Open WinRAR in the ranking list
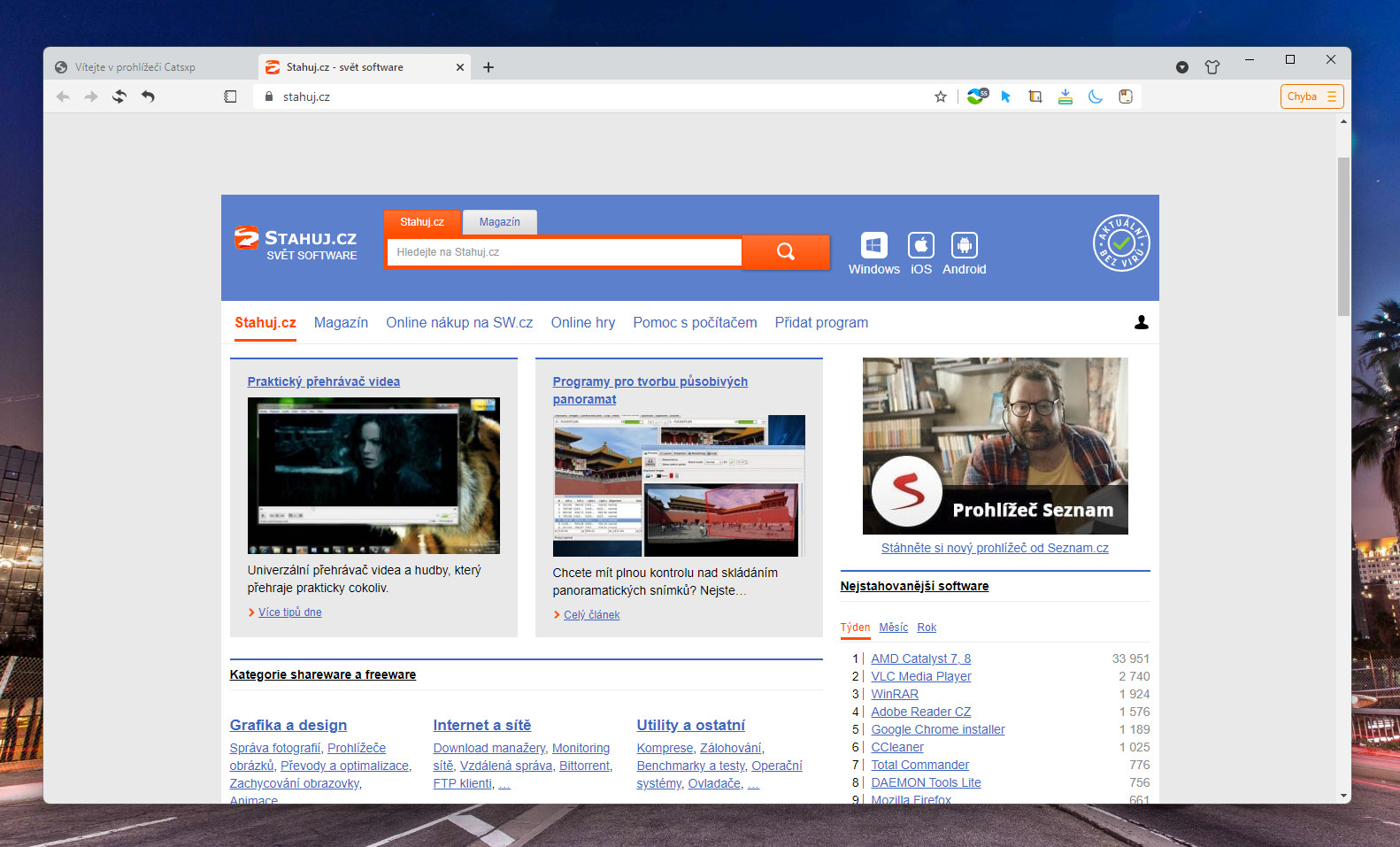Image resolution: width=1400 pixels, height=847 pixels. click(895, 694)
